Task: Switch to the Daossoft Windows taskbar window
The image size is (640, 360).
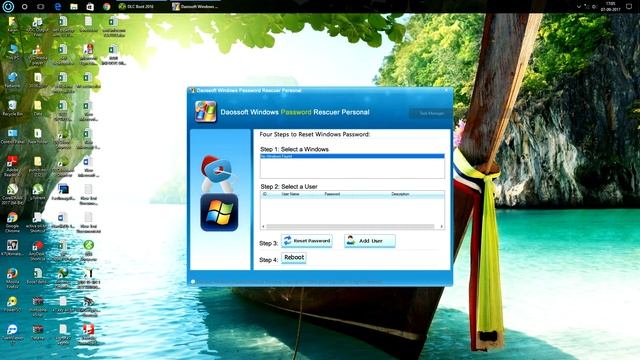Action: [195, 7]
